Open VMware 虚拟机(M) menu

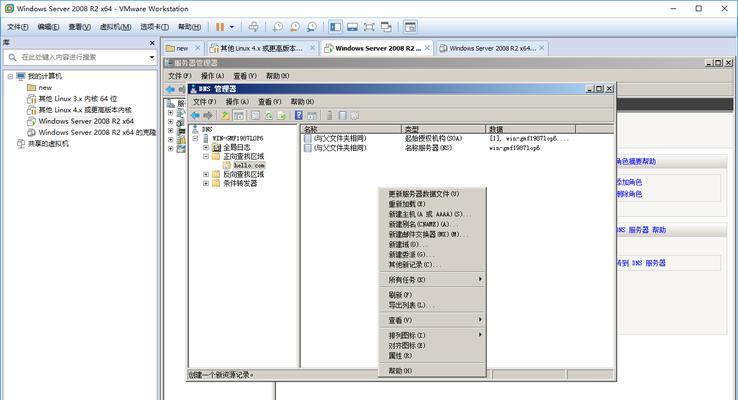coord(115,27)
